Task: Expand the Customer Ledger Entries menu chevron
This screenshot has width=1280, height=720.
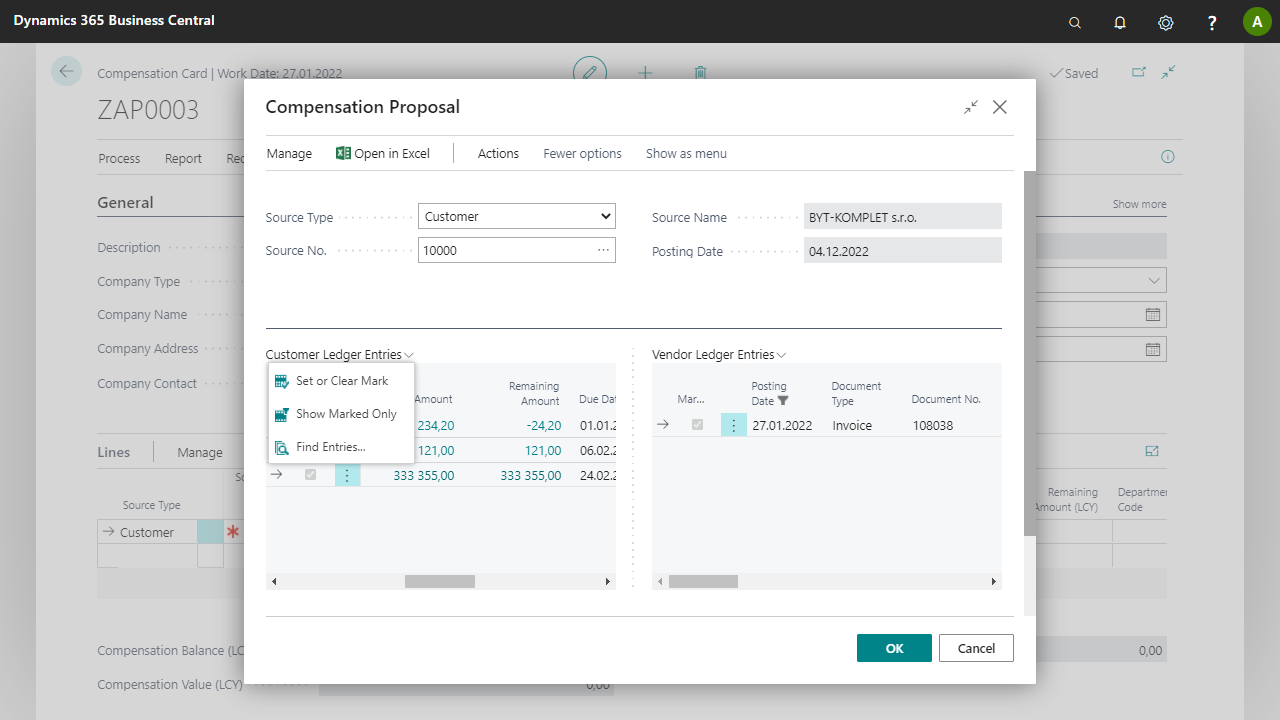Action: click(x=410, y=355)
